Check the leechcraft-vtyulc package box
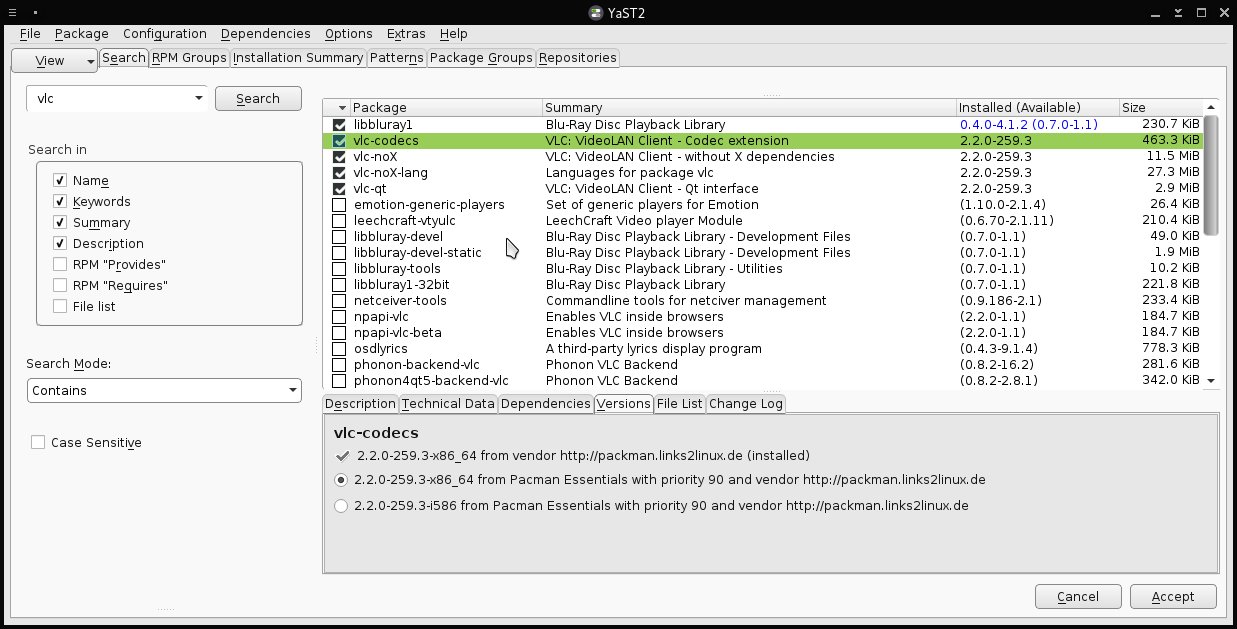 pyautogui.click(x=339, y=221)
